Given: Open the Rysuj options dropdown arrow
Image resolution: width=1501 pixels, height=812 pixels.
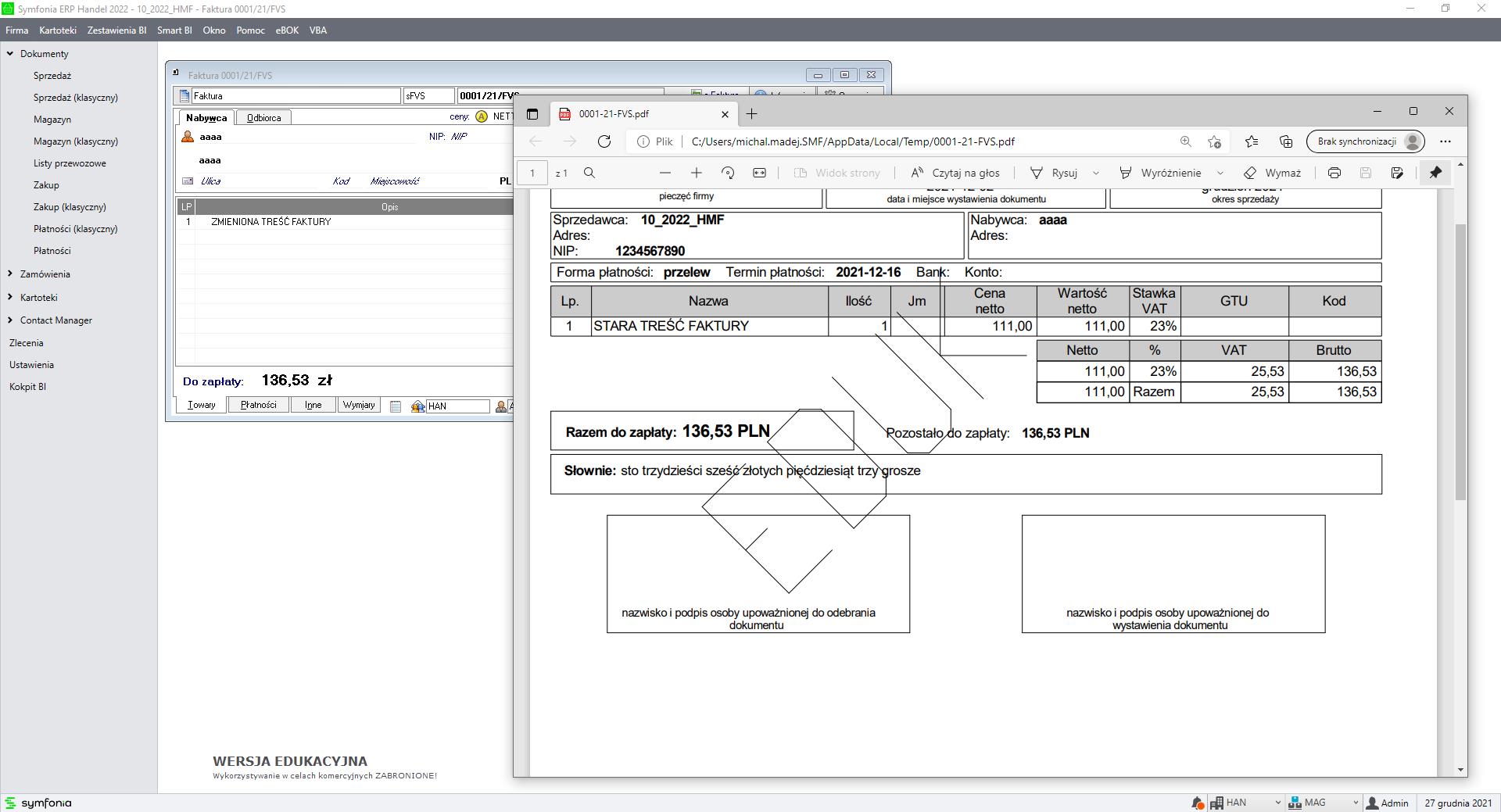Looking at the screenshot, I should tap(1095, 173).
